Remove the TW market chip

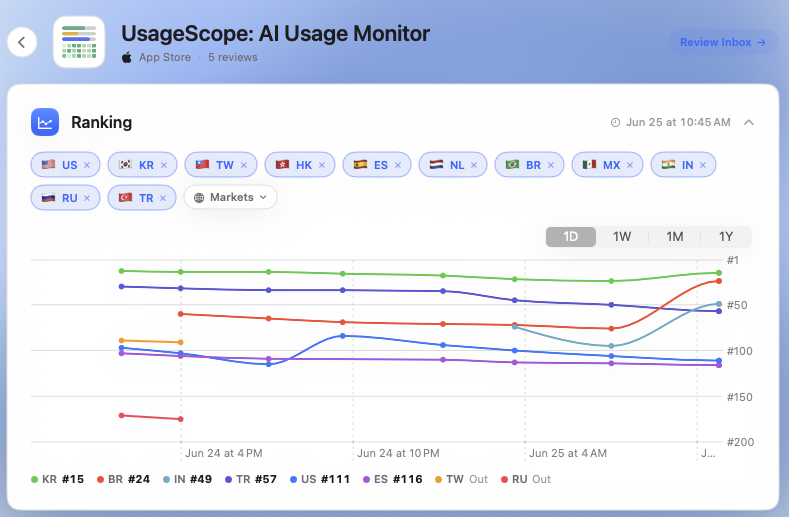point(244,165)
